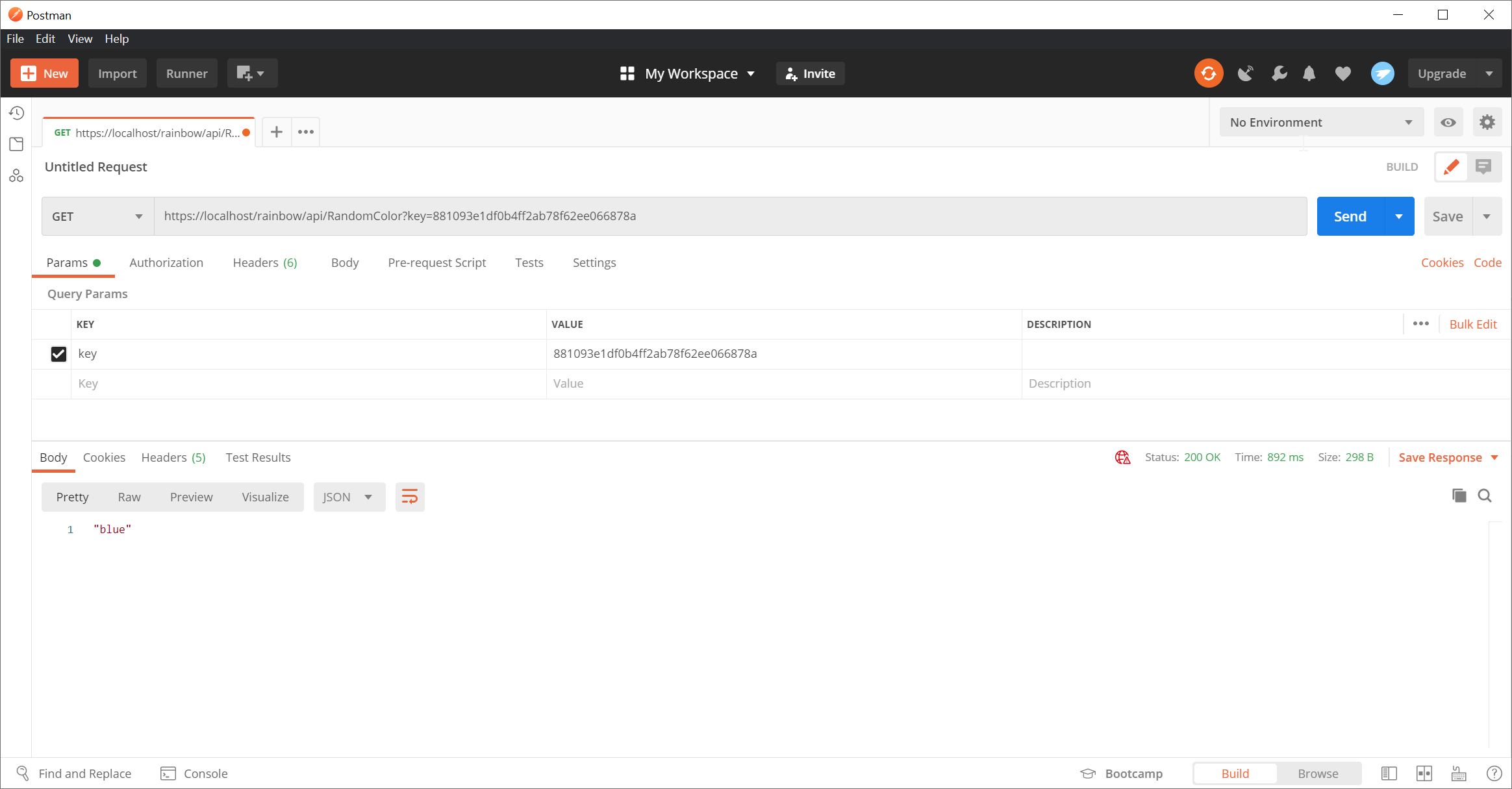
Task: Copy the response body to clipboard
Action: click(1459, 495)
